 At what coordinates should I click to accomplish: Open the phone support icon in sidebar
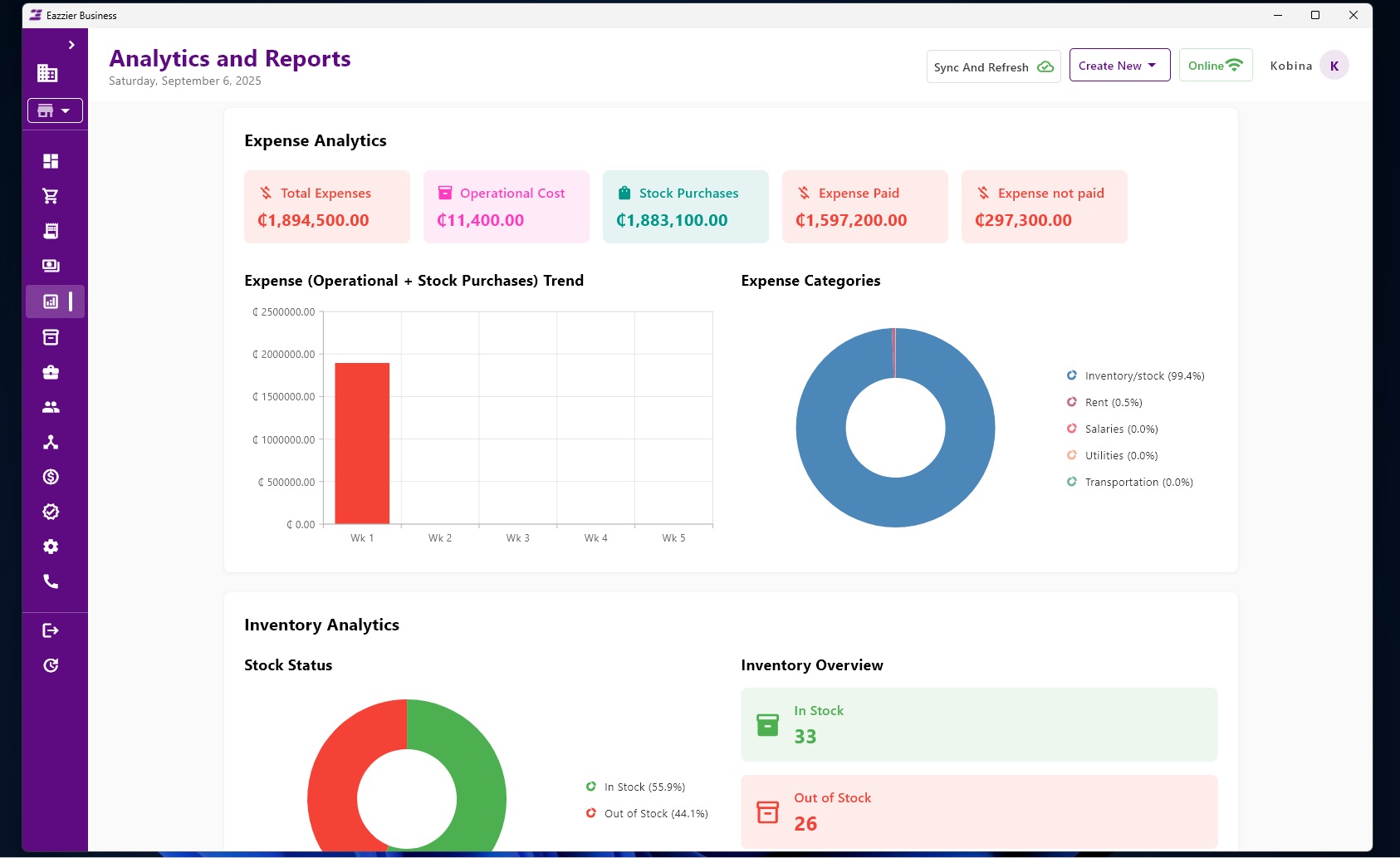click(51, 581)
